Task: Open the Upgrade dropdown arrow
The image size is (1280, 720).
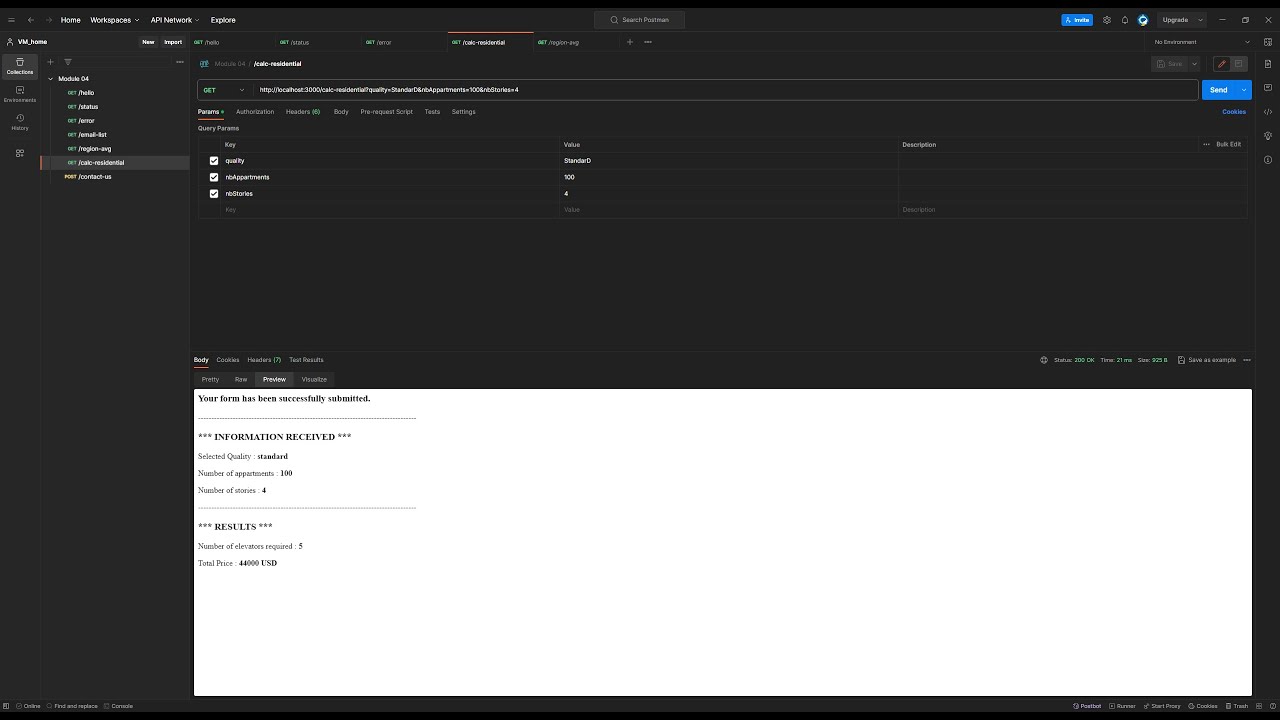Action: (1200, 20)
